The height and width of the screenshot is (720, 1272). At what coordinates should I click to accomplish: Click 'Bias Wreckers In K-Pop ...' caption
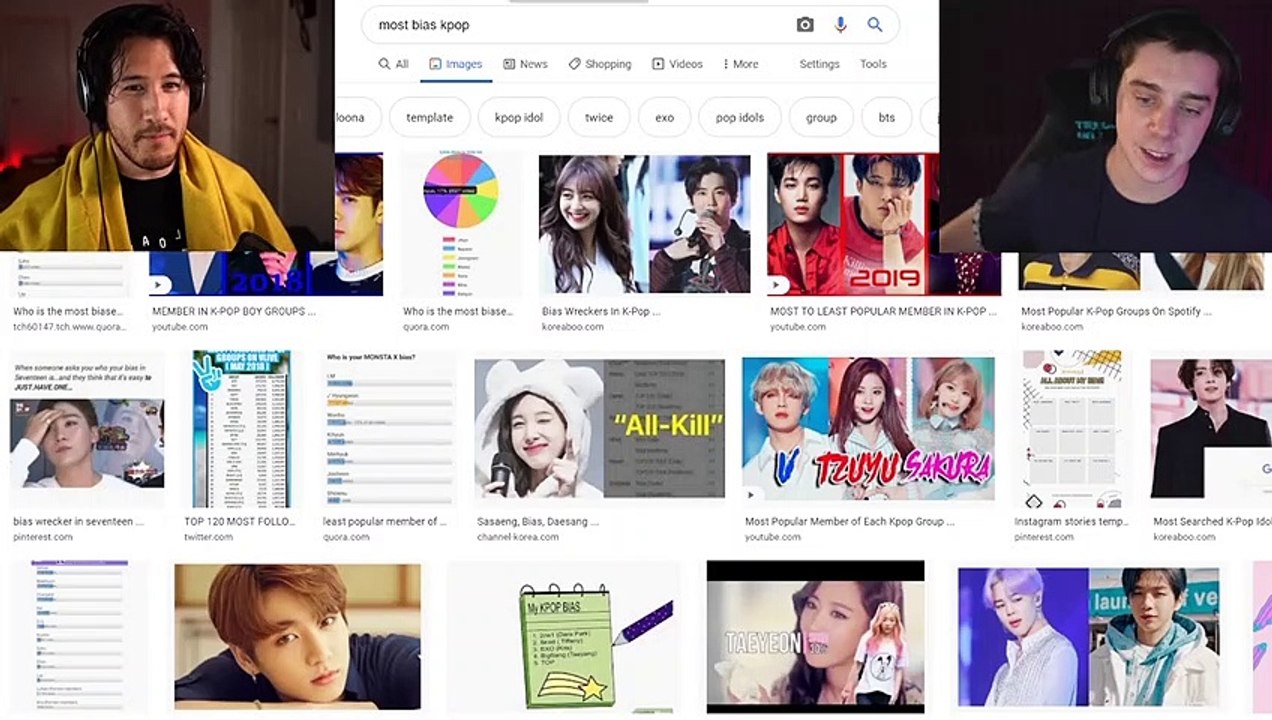click(601, 312)
